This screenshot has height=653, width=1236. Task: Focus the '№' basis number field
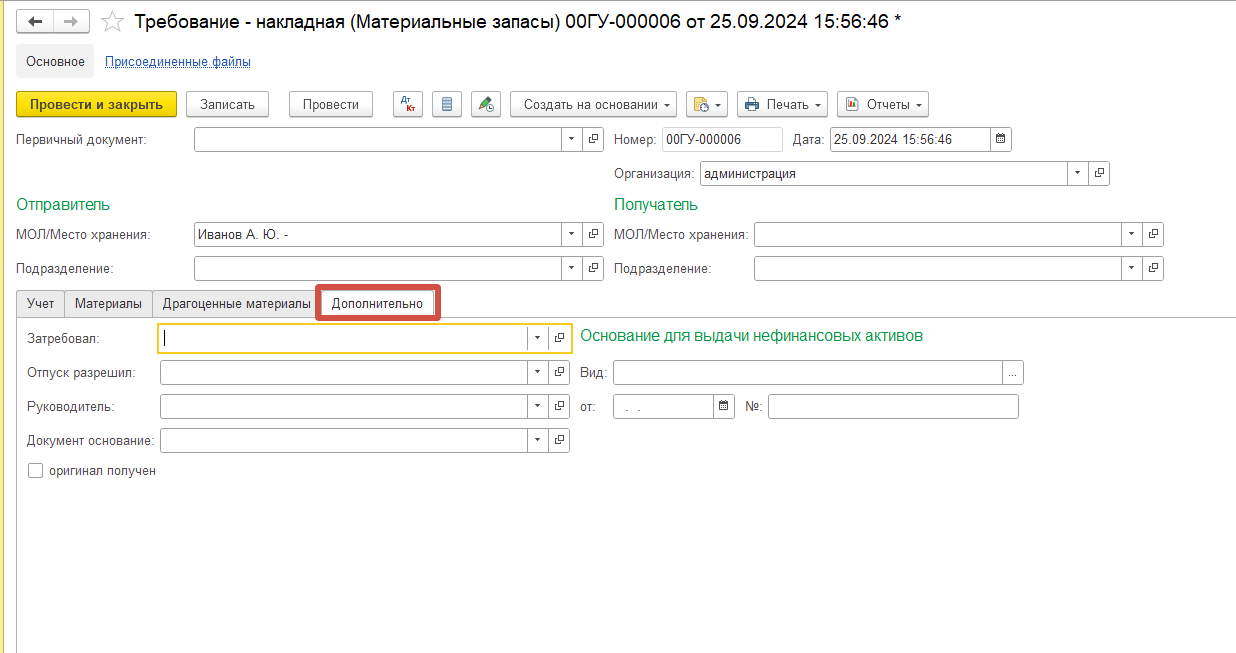pyautogui.click(x=893, y=407)
